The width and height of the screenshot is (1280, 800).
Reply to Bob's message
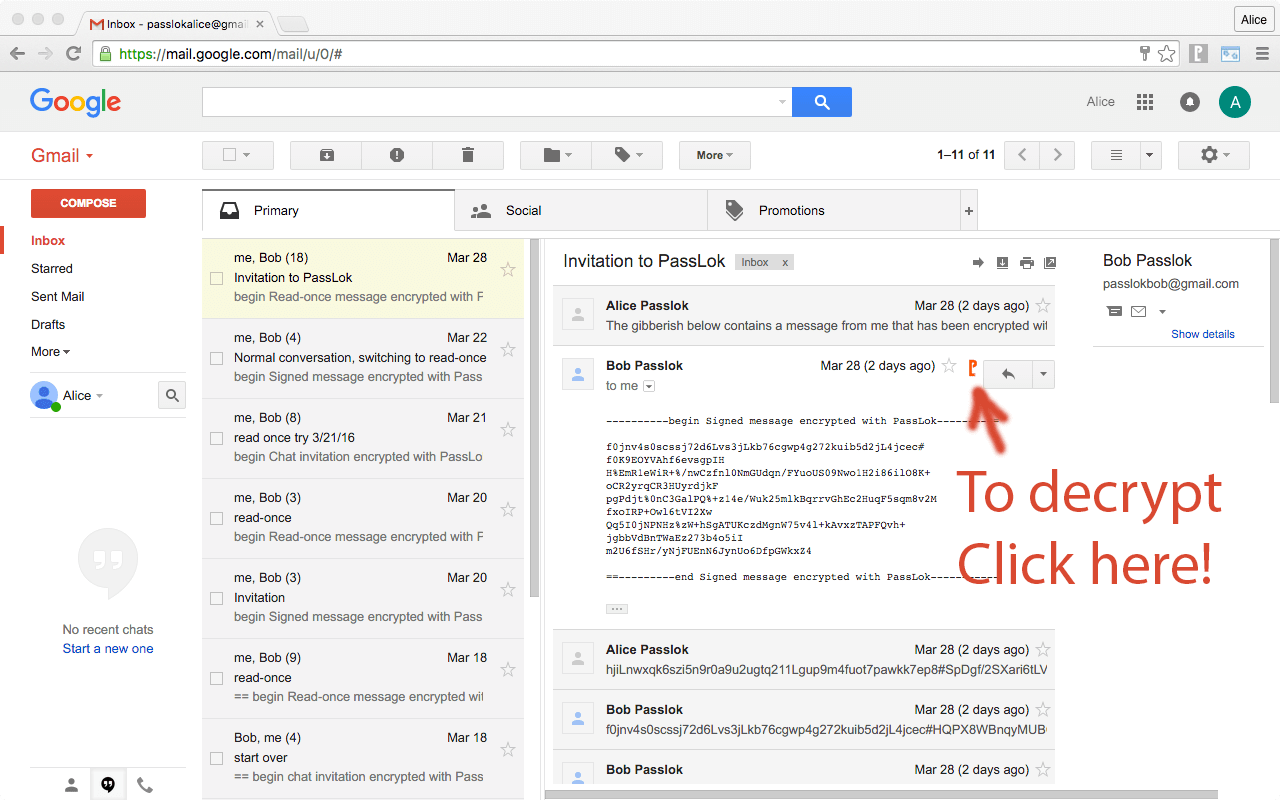click(1008, 374)
